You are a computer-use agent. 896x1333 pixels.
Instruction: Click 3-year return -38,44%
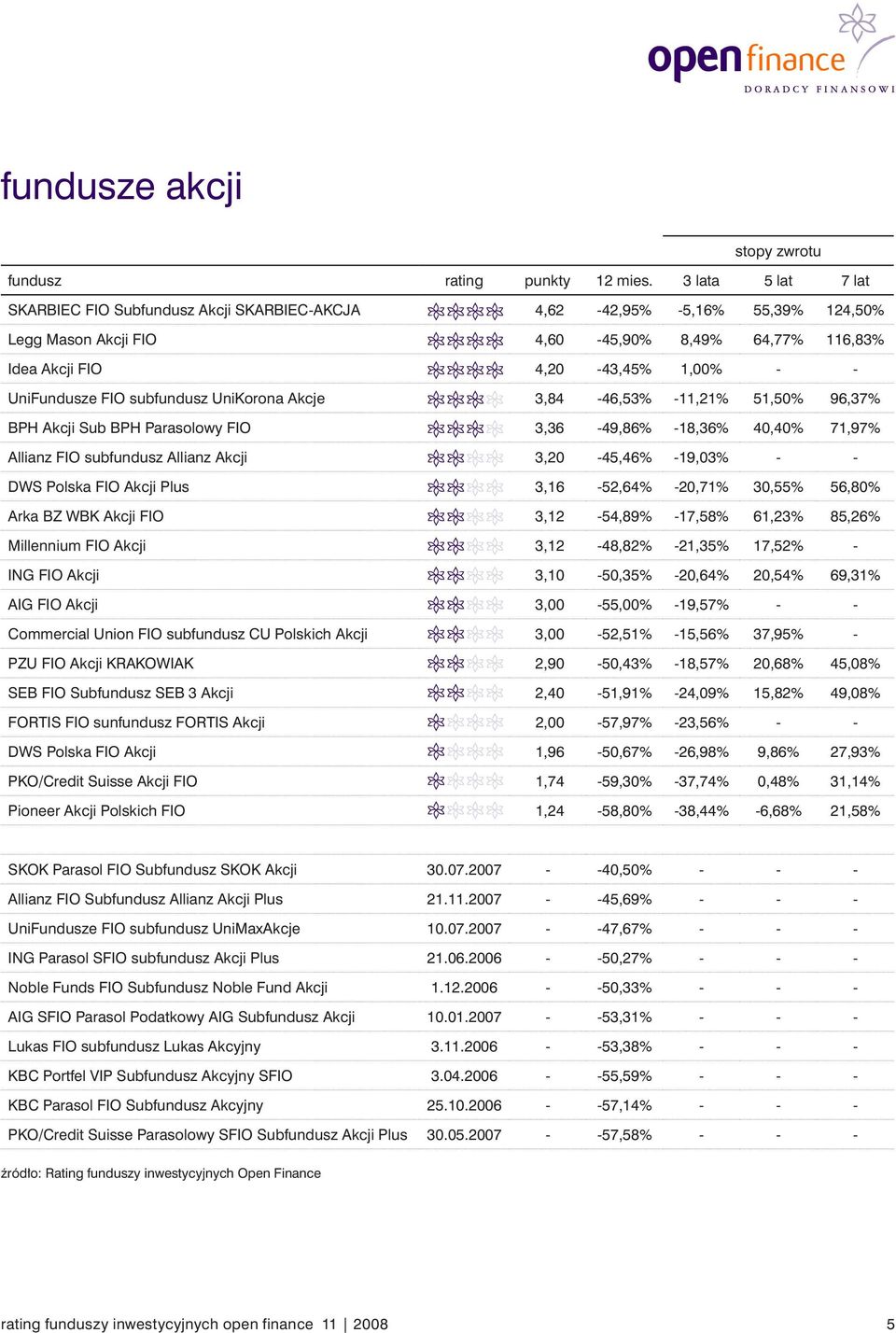coord(701,810)
